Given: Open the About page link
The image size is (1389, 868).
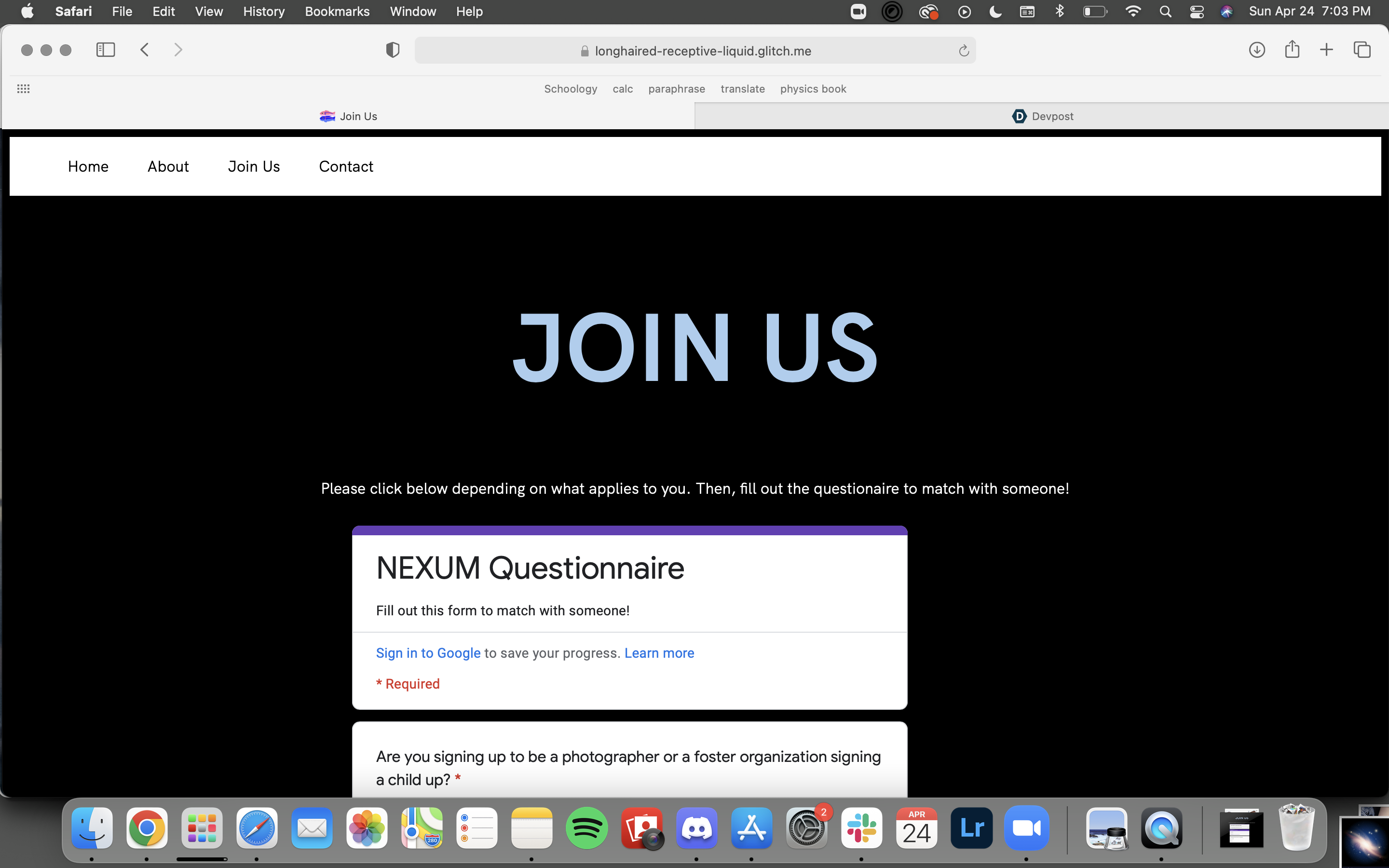Looking at the screenshot, I should click(168, 166).
